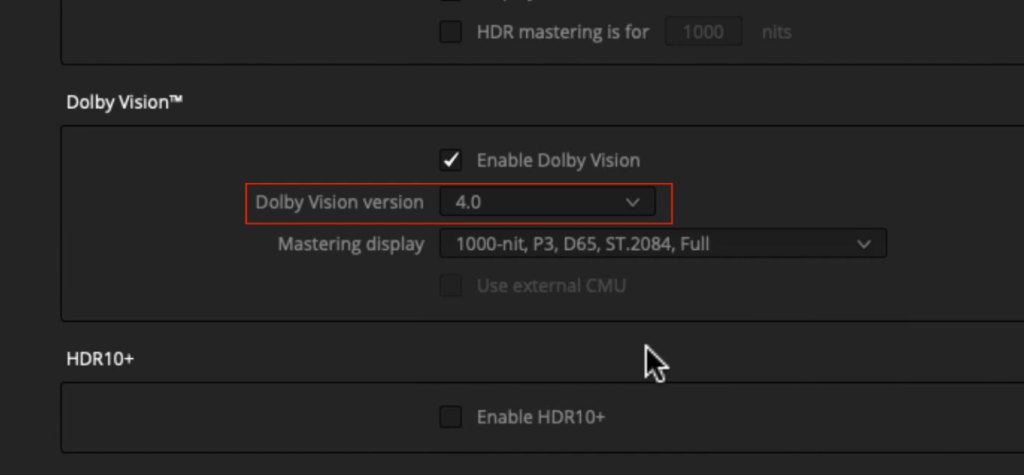The width and height of the screenshot is (1024, 475).
Task: Select the HDR10+ section heading
Action: coord(100,359)
